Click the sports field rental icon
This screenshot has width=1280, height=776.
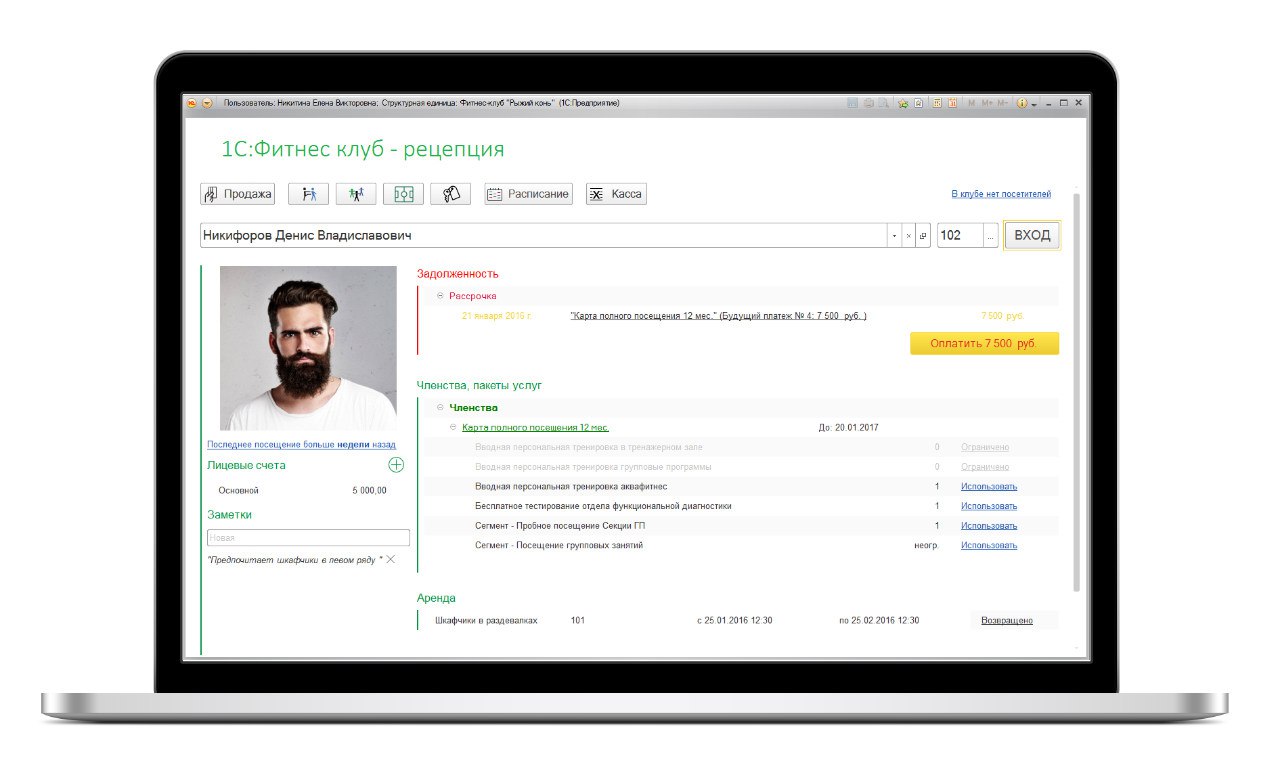tap(403, 194)
